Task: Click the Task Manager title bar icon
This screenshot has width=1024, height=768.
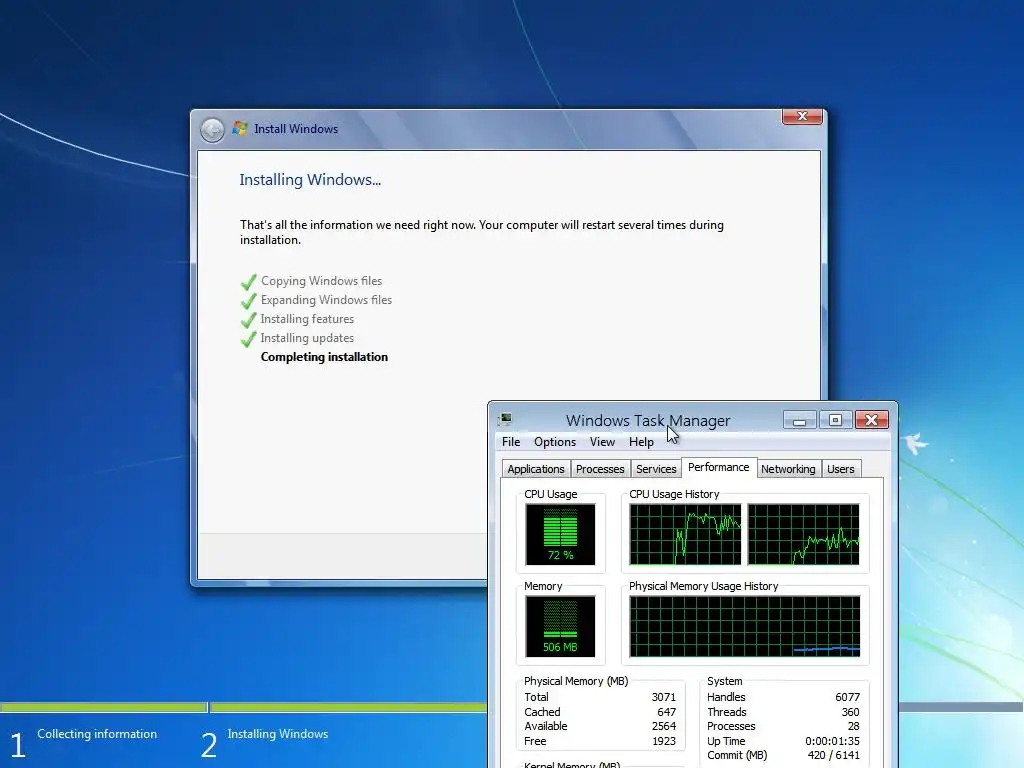Action: click(x=505, y=420)
